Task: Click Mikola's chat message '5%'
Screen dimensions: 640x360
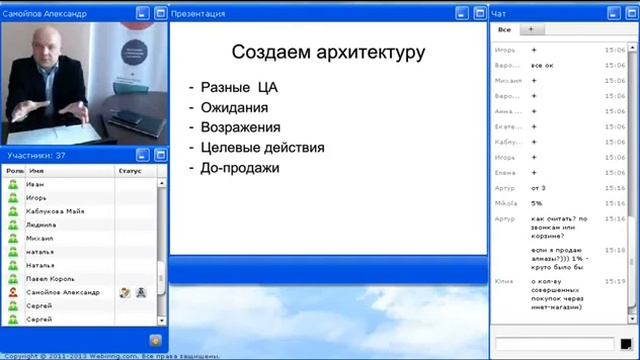Action: click(537, 203)
